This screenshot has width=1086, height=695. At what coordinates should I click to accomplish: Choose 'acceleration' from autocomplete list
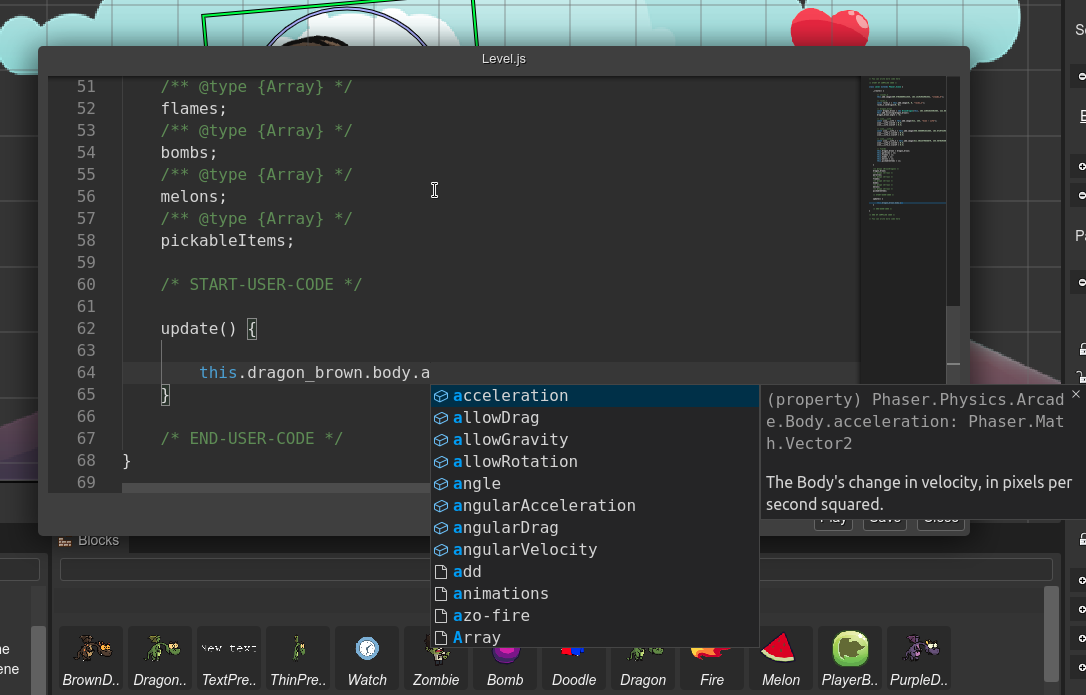pos(510,396)
